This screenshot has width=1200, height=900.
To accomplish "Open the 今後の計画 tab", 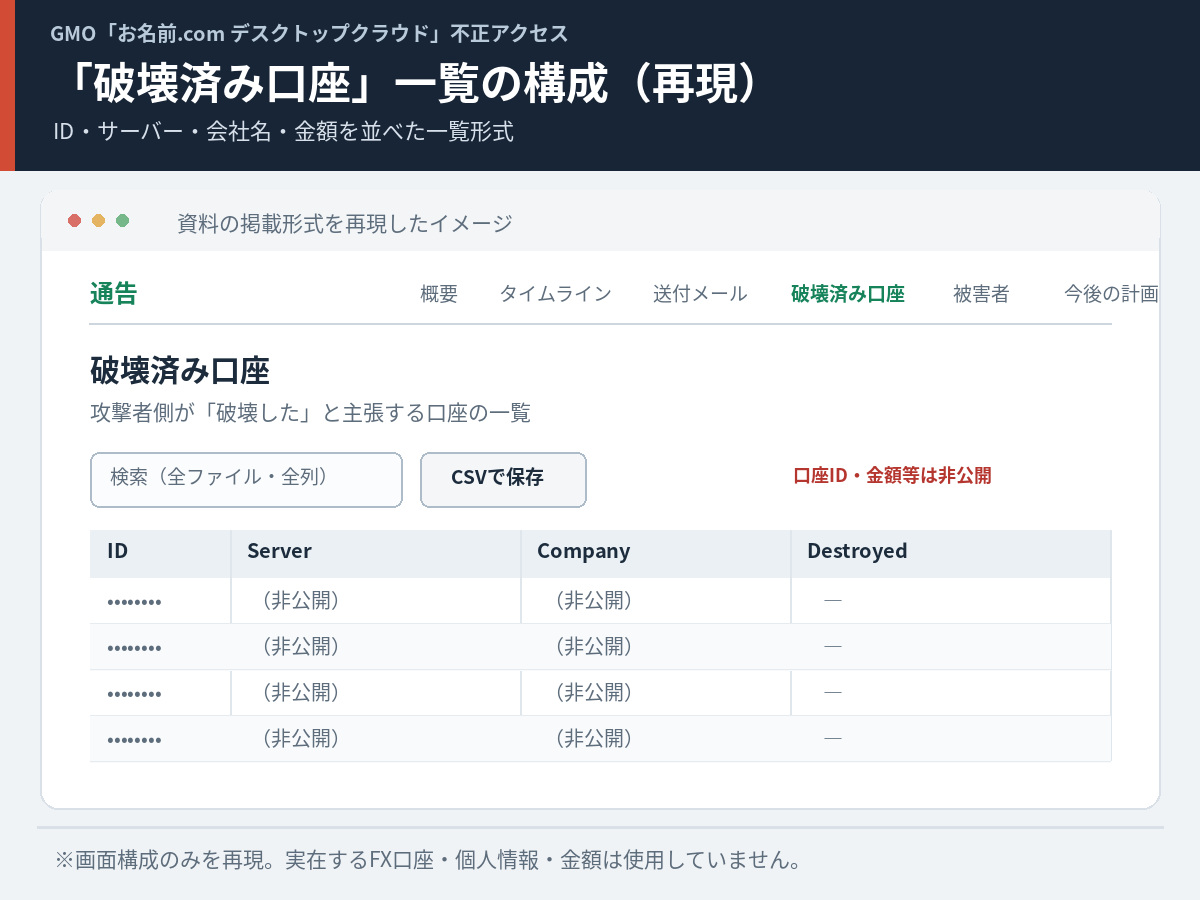I will point(1111,294).
